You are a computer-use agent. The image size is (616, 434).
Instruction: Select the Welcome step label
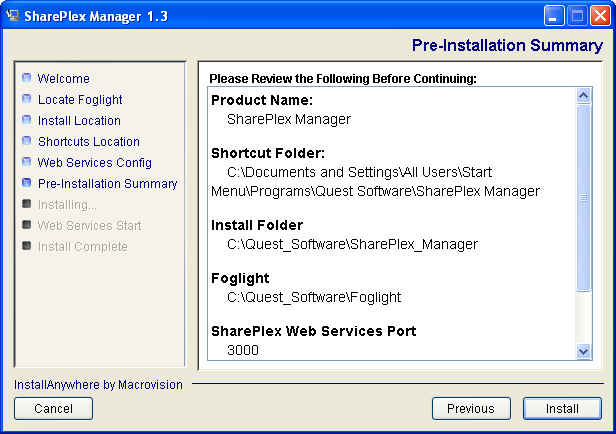tap(63, 79)
